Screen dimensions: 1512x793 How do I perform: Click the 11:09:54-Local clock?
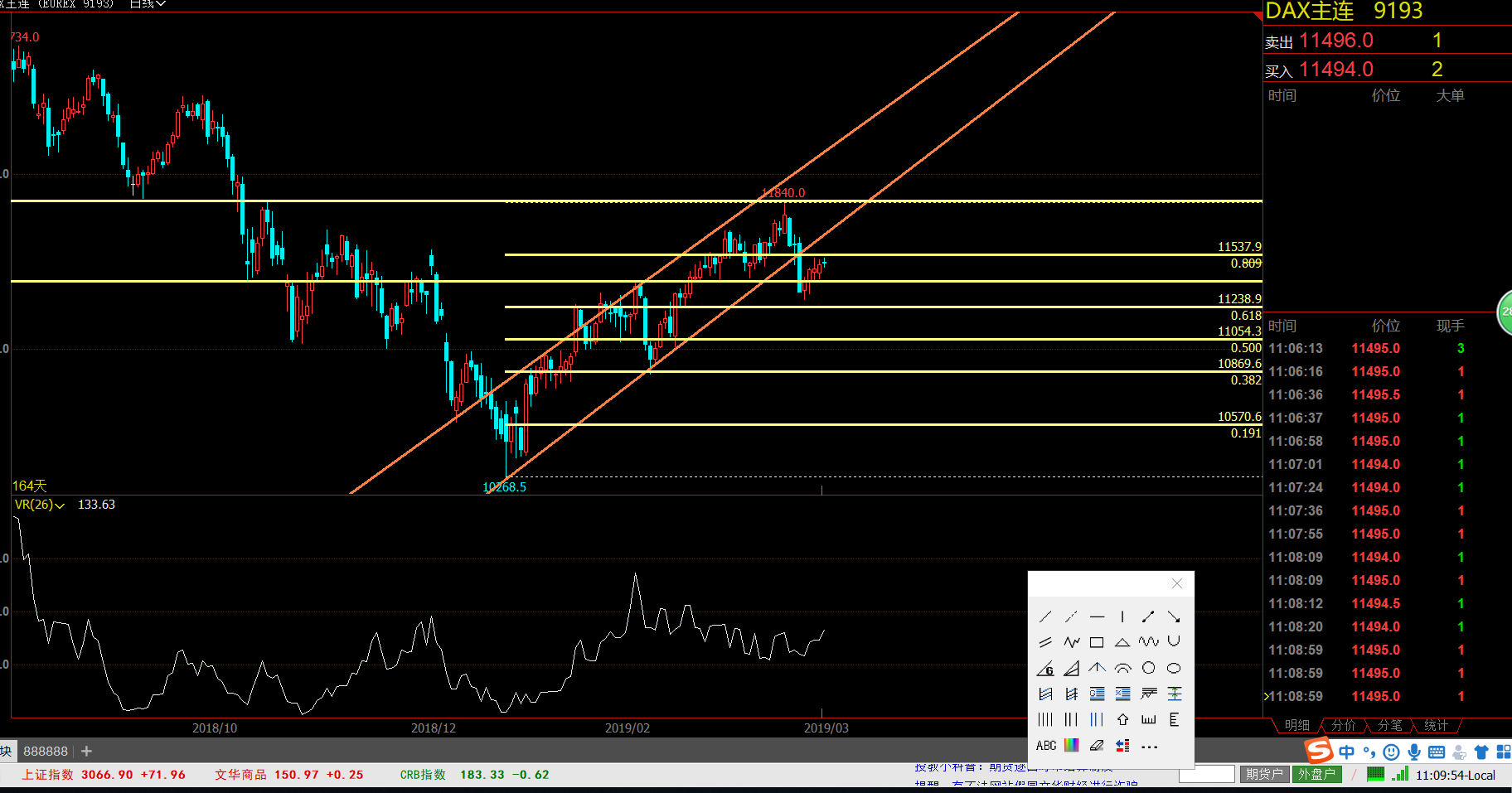pyautogui.click(x=1455, y=775)
